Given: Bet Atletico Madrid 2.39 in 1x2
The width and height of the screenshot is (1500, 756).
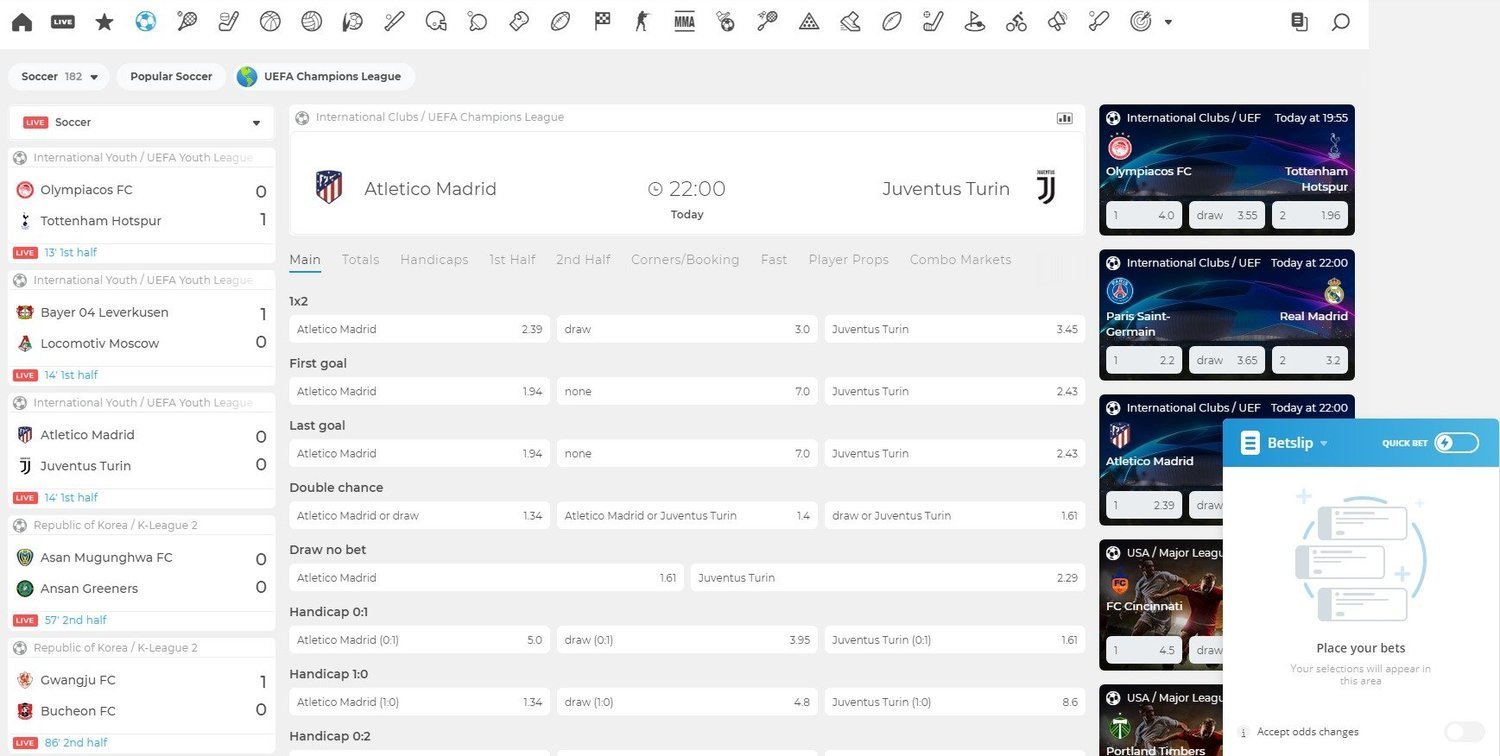Looking at the screenshot, I should tap(419, 329).
